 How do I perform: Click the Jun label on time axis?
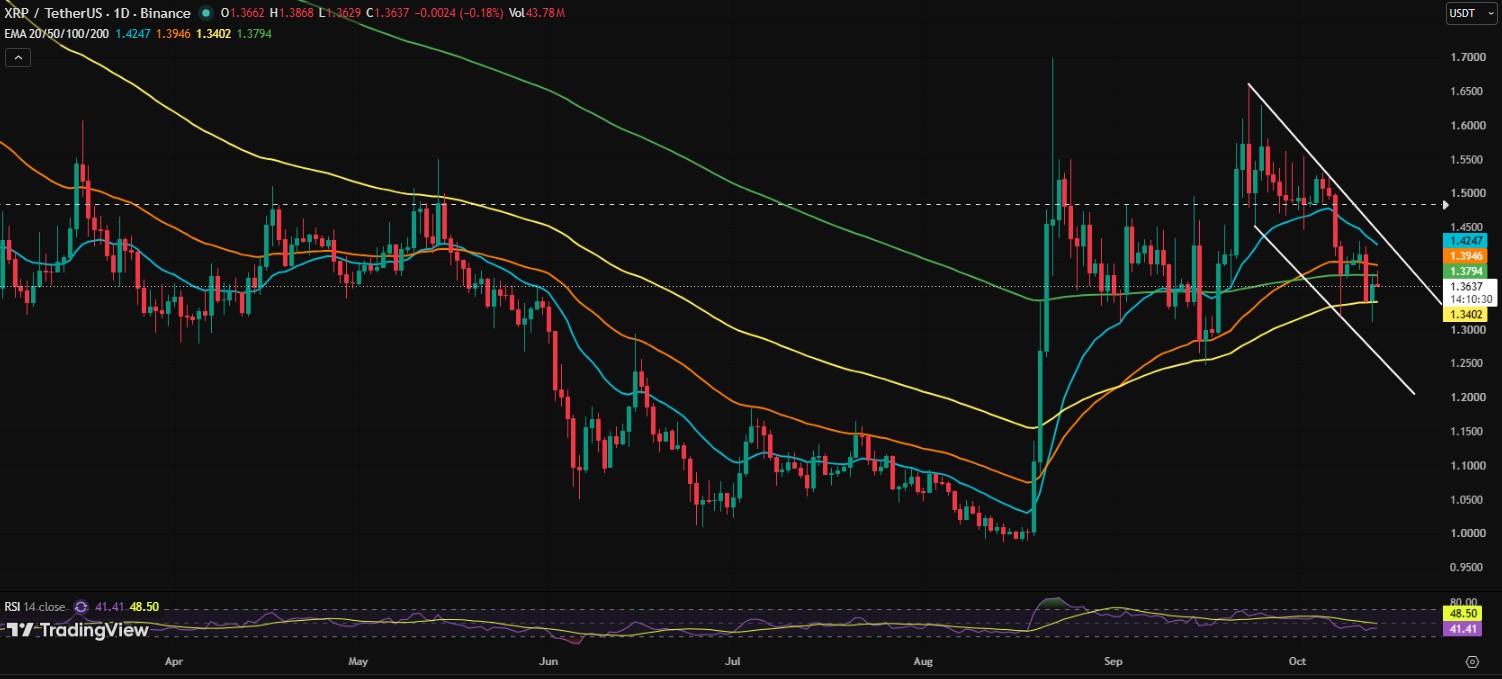click(547, 661)
